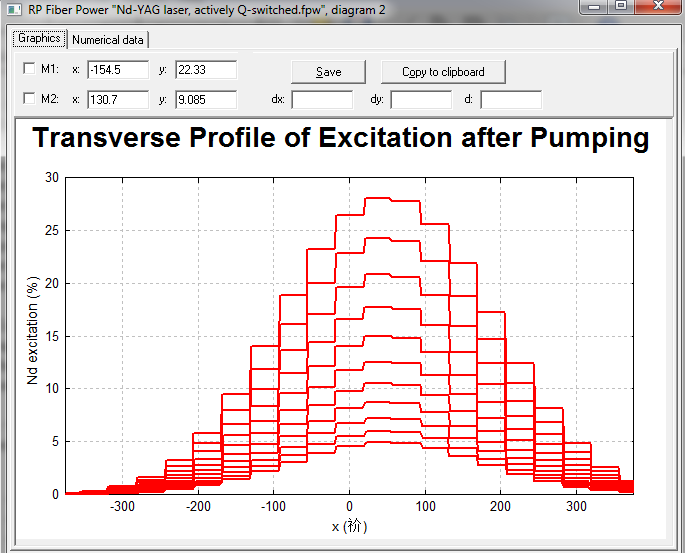The image size is (685, 553).
Task: Click the top peak of excitation curve
Action: (x=378, y=198)
